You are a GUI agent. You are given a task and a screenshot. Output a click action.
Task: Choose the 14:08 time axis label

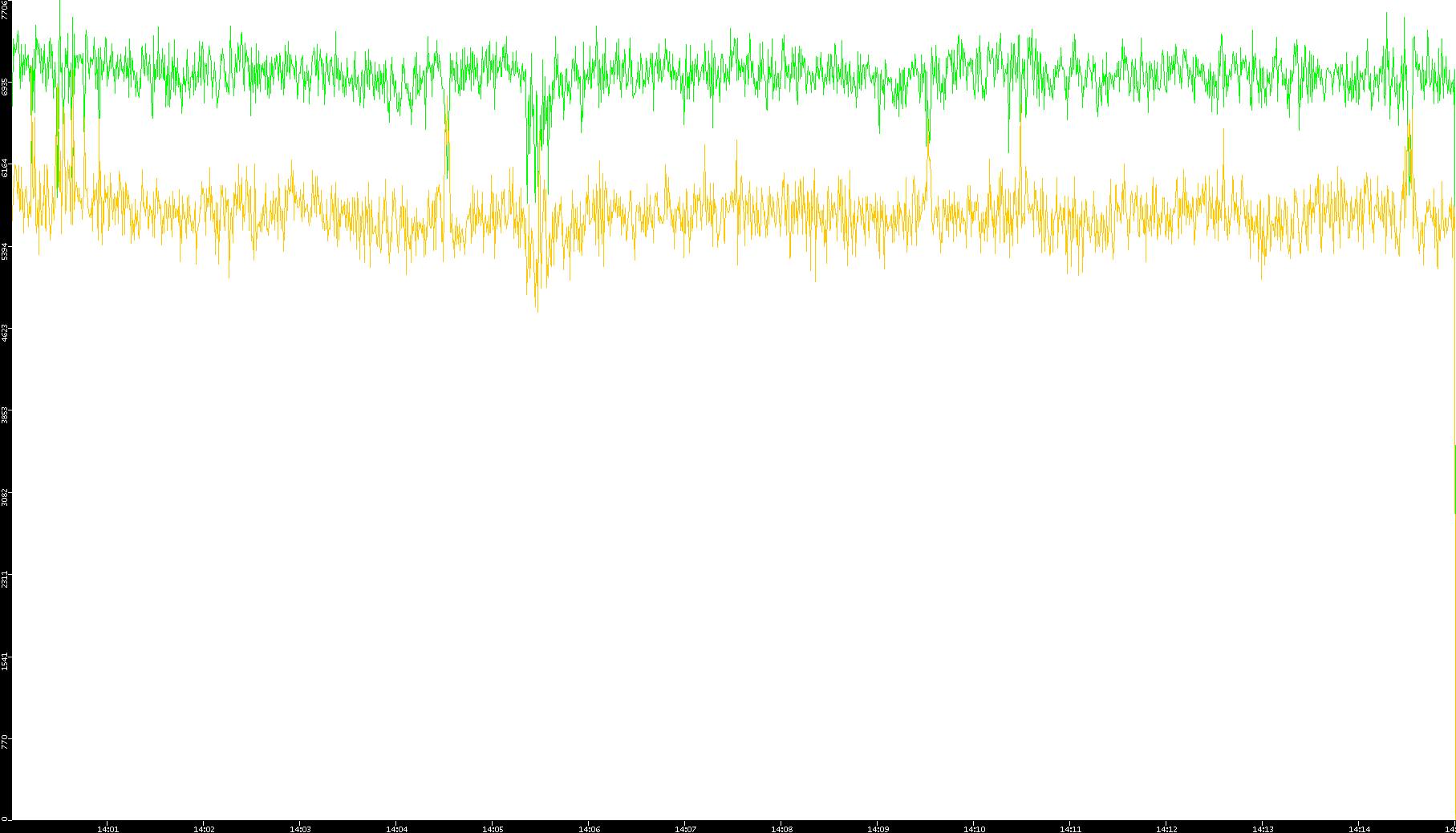781,829
